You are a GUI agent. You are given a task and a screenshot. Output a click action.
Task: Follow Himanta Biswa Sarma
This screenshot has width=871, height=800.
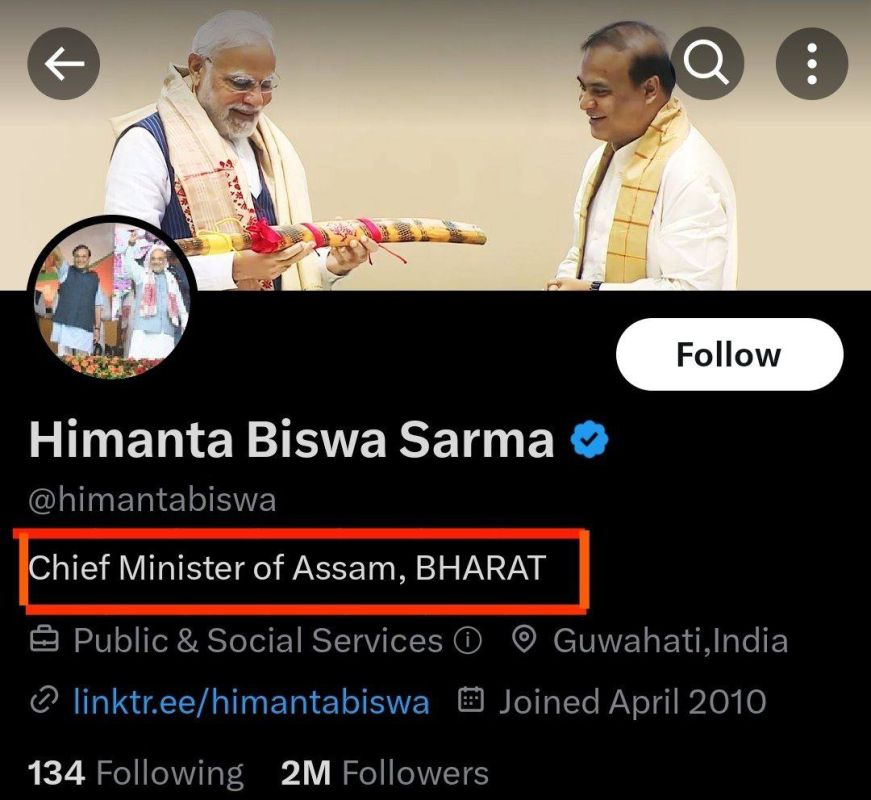click(729, 354)
